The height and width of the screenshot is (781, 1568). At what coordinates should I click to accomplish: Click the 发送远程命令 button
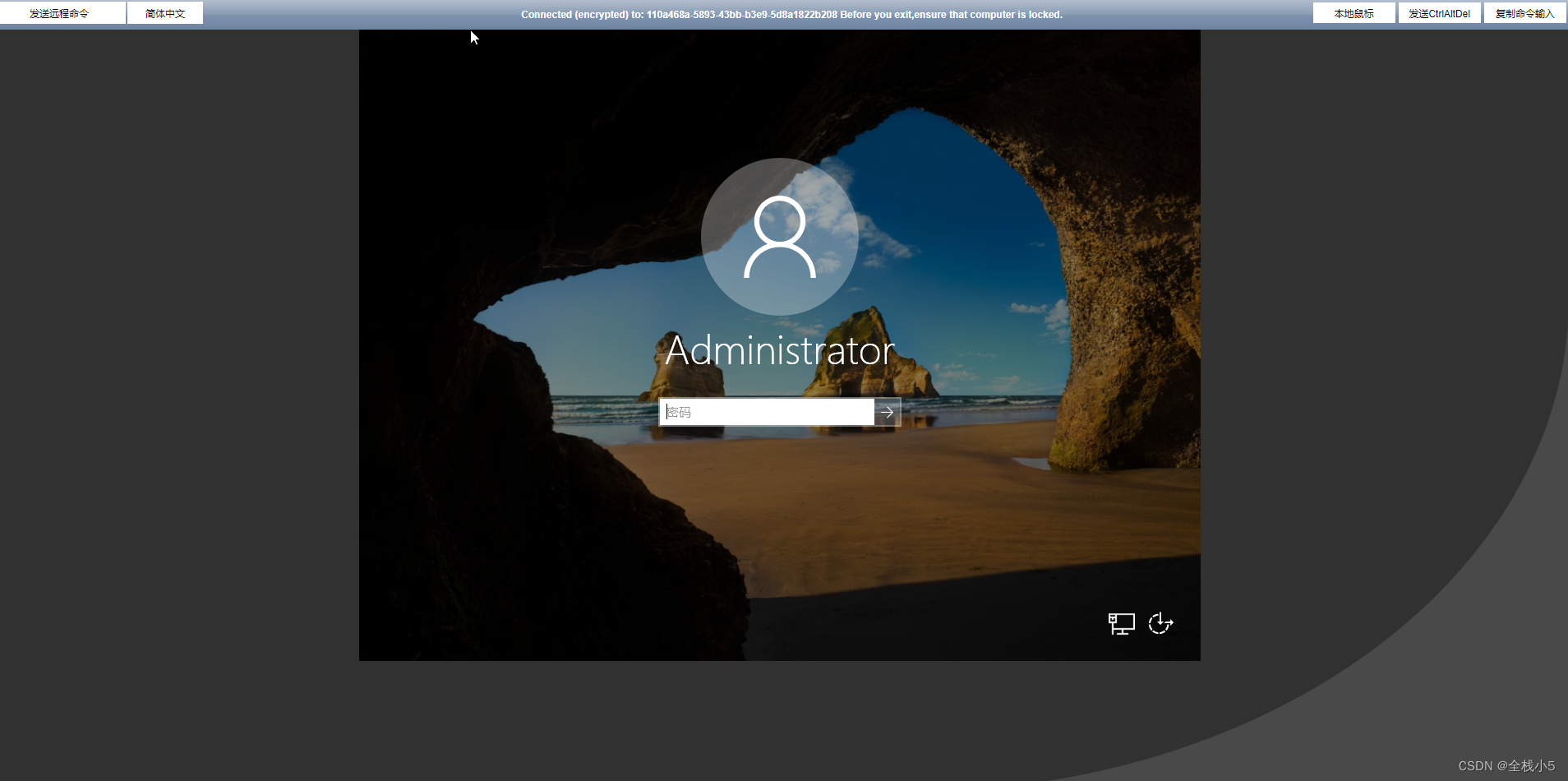[x=62, y=13]
